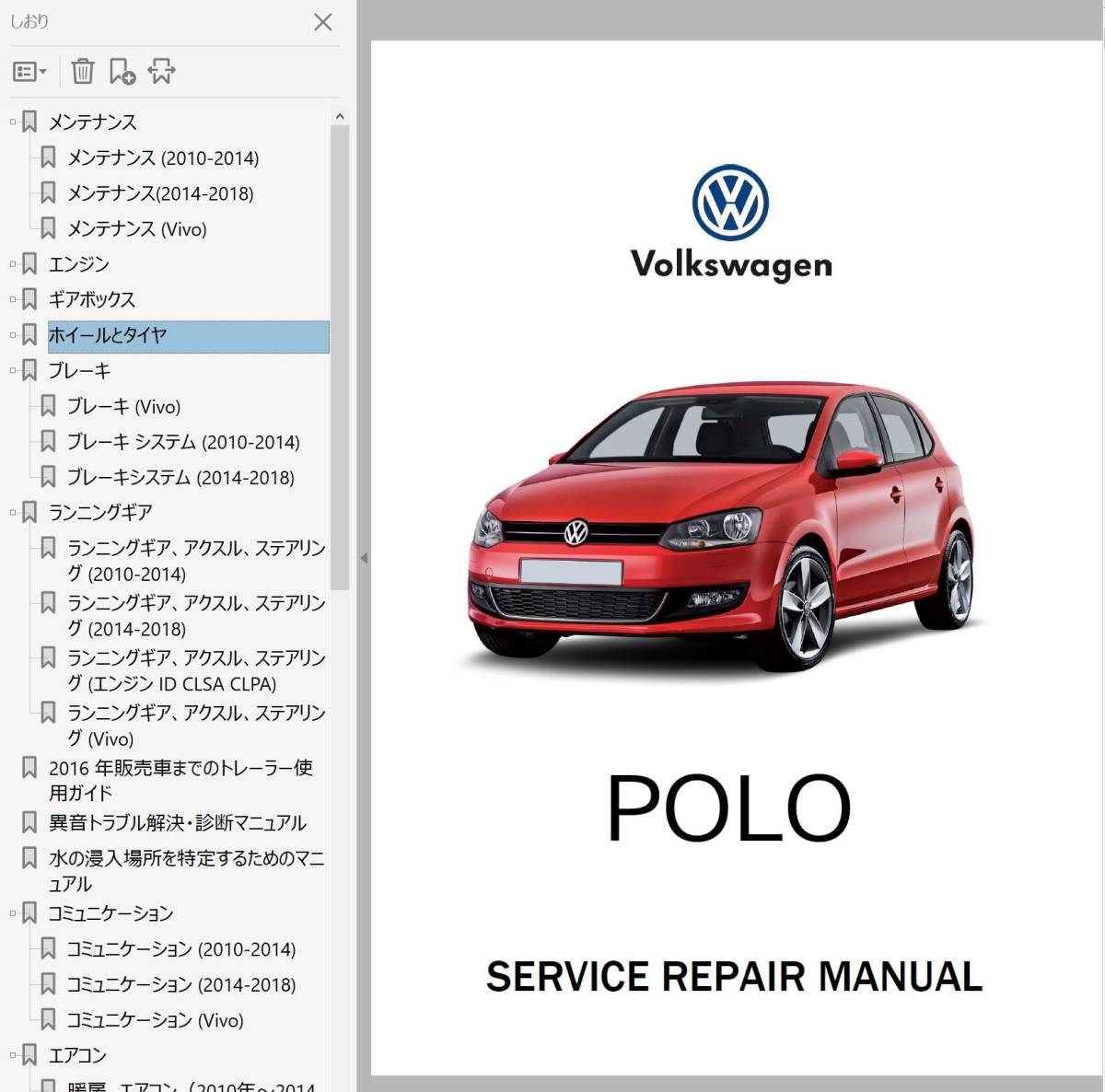
Task: Open ランニングギア bookmark for エンジン ID CLSA CLPA
Action: pyautogui.click(x=196, y=671)
